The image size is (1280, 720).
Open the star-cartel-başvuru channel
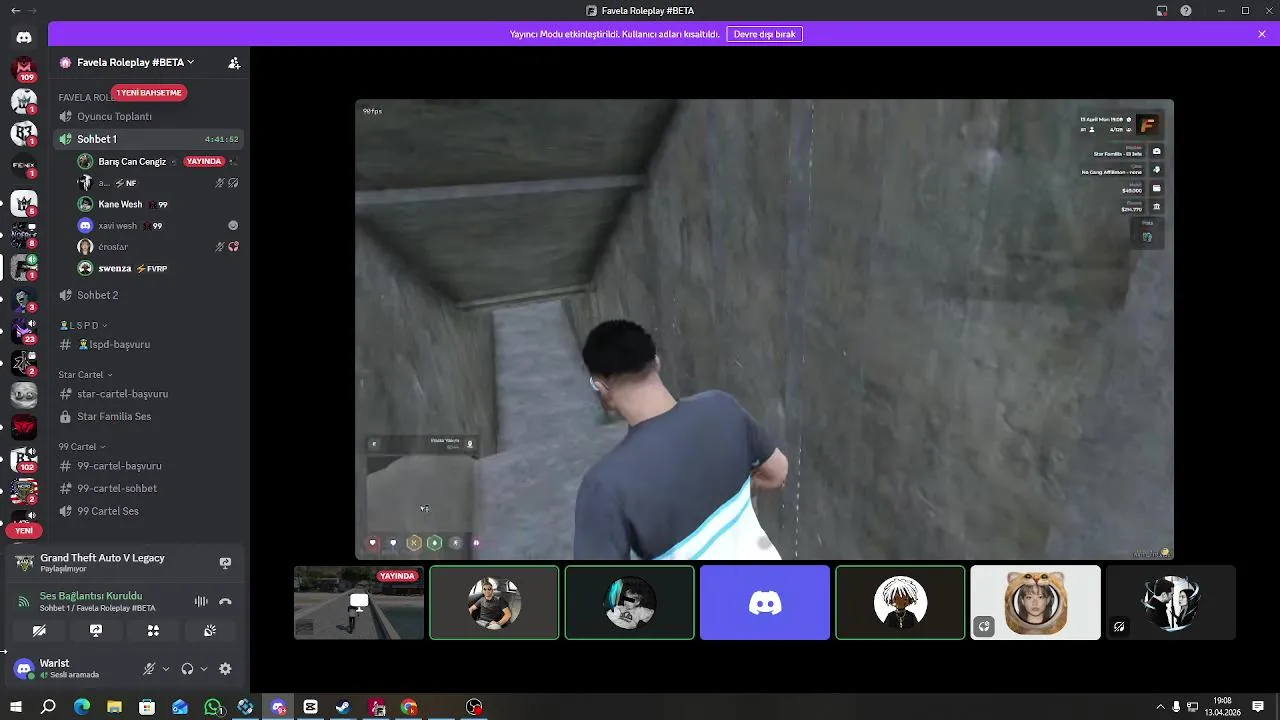(150, 394)
